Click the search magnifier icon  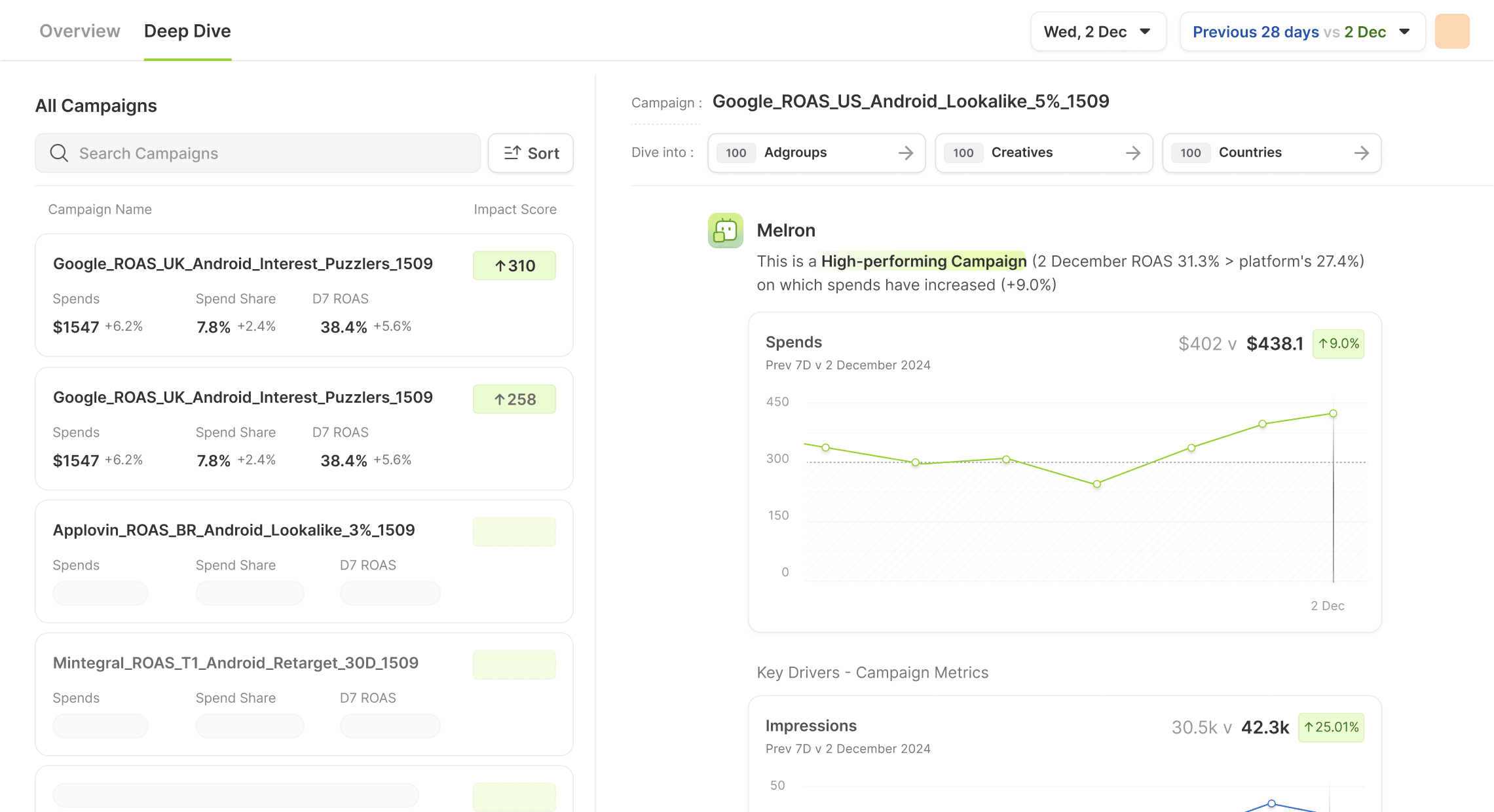click(59, 153)
